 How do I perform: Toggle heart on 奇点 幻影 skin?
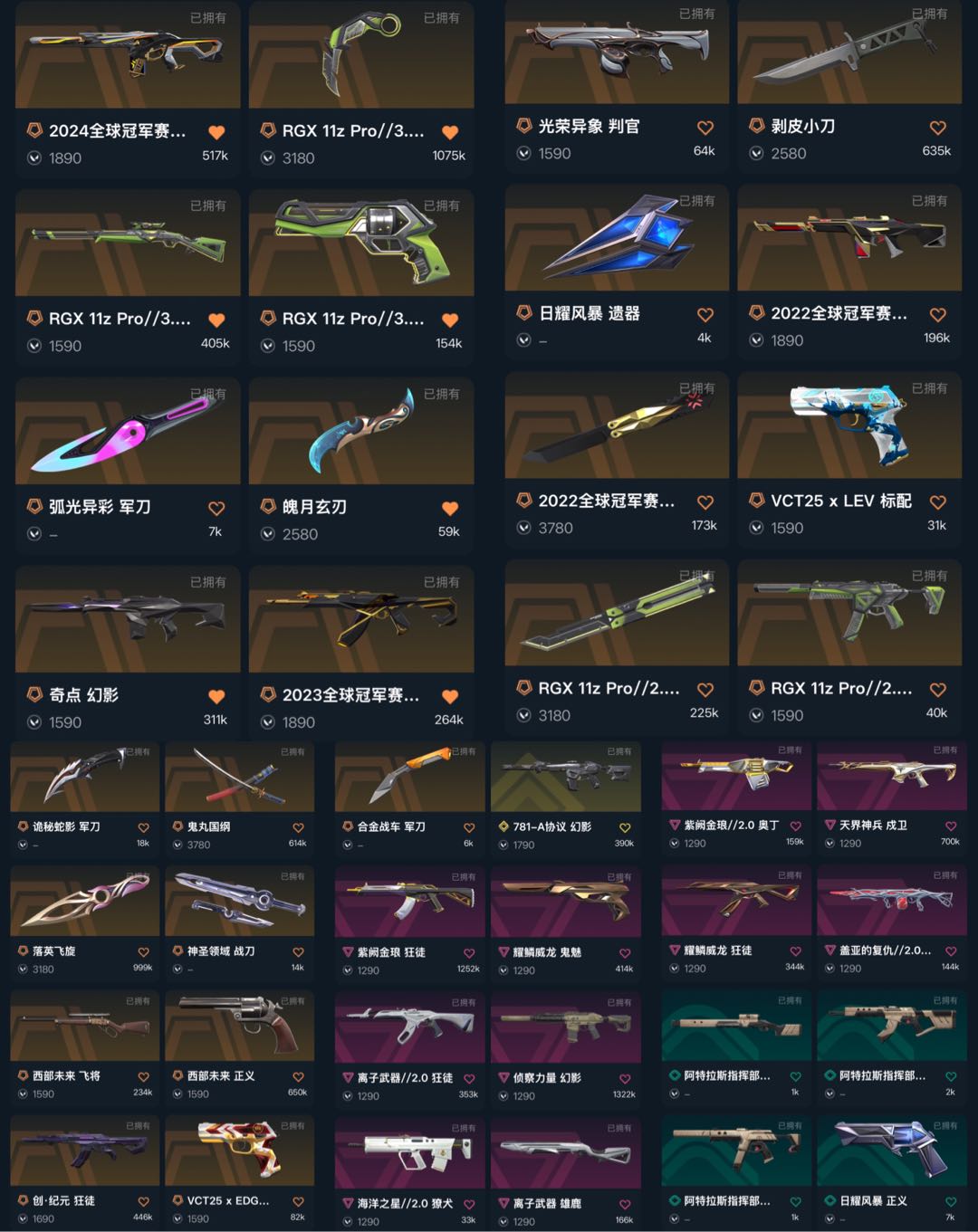(x=216, y=696)
